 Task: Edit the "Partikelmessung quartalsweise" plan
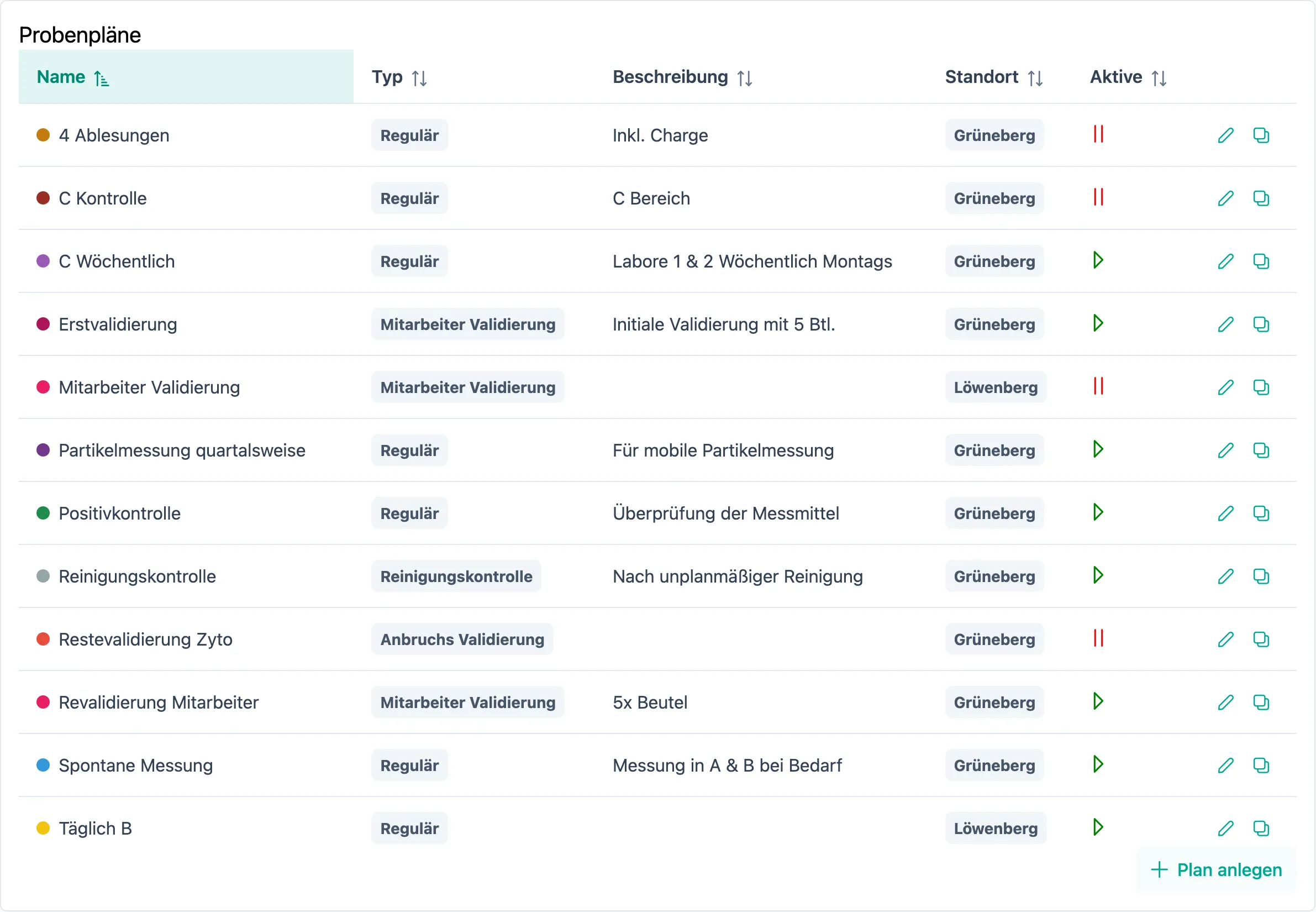(1226, 450)
